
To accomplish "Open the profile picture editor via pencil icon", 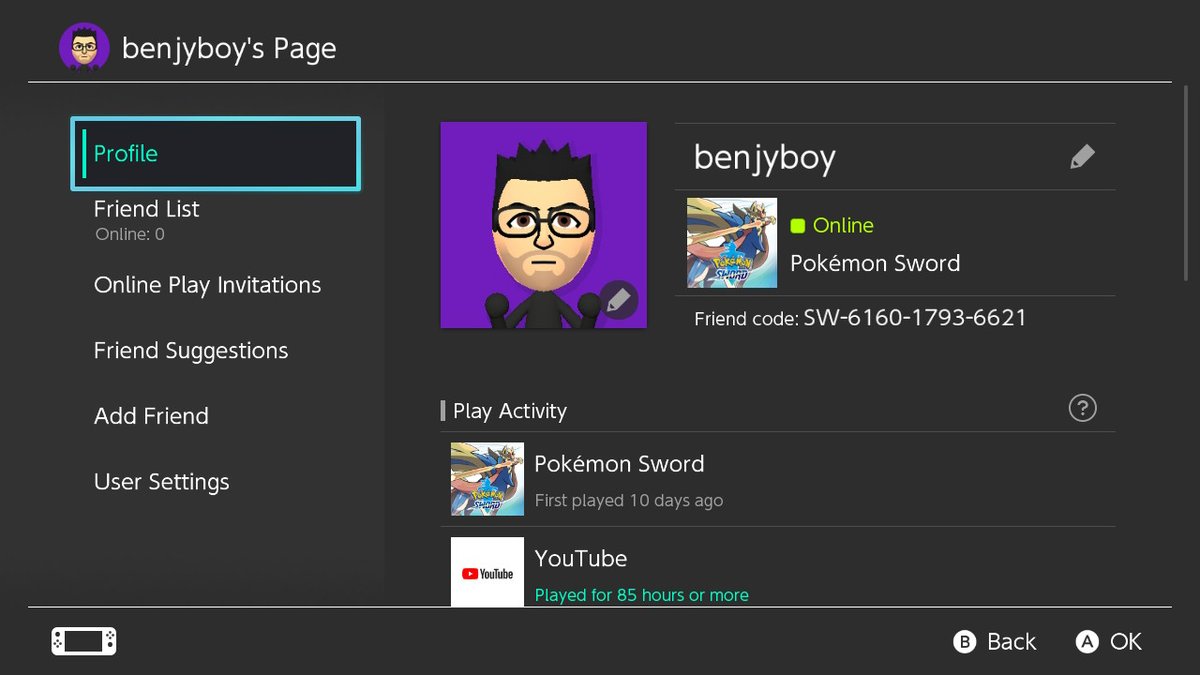I will coord(618,299).
